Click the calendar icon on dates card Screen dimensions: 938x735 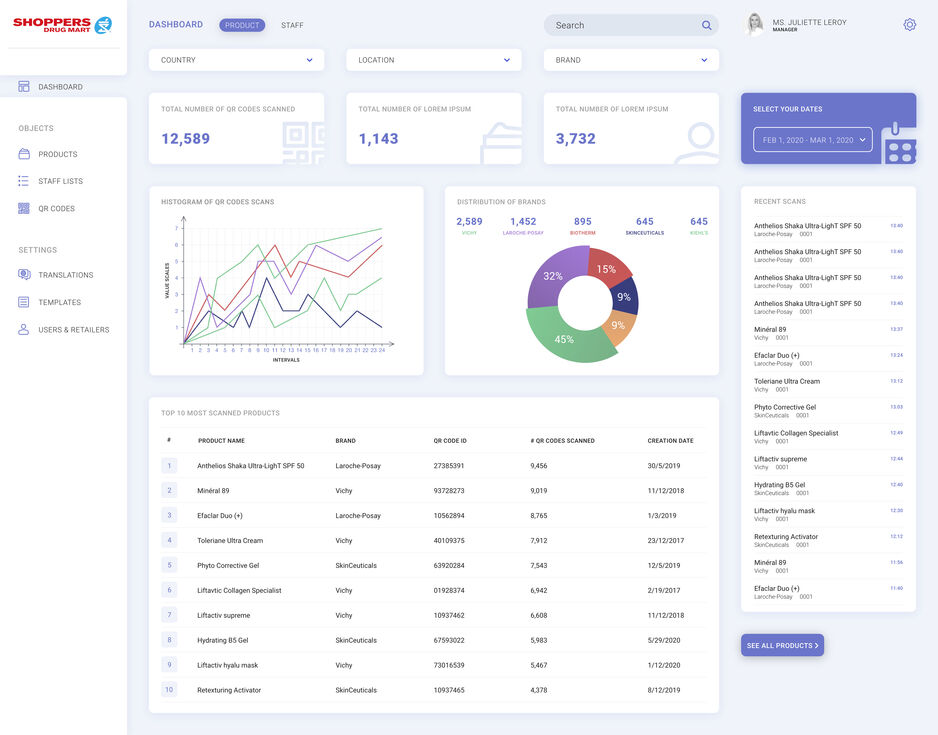coord(899,144)
